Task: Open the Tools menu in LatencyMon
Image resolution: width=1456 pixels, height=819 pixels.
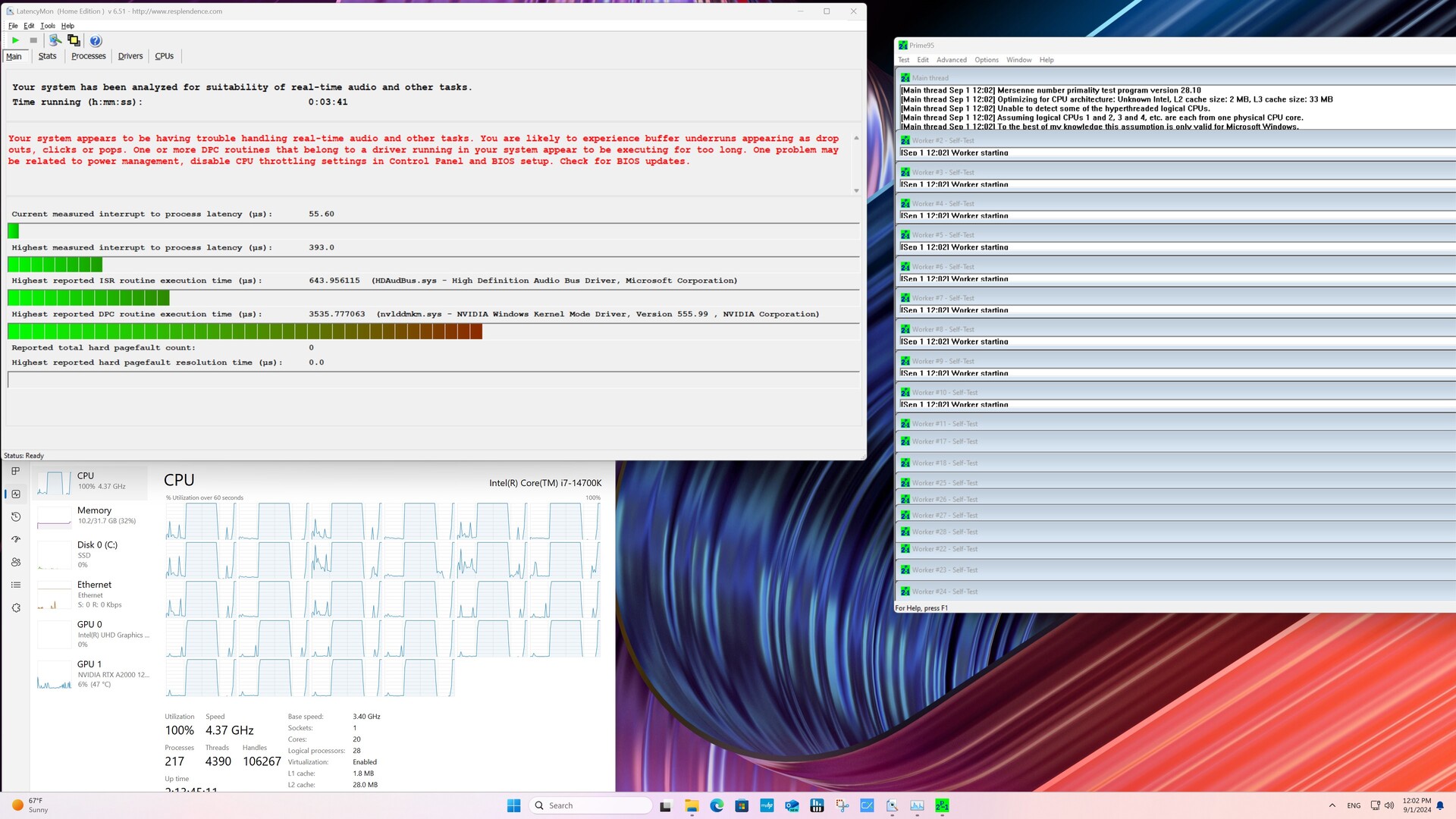Action: click(48, 26)
